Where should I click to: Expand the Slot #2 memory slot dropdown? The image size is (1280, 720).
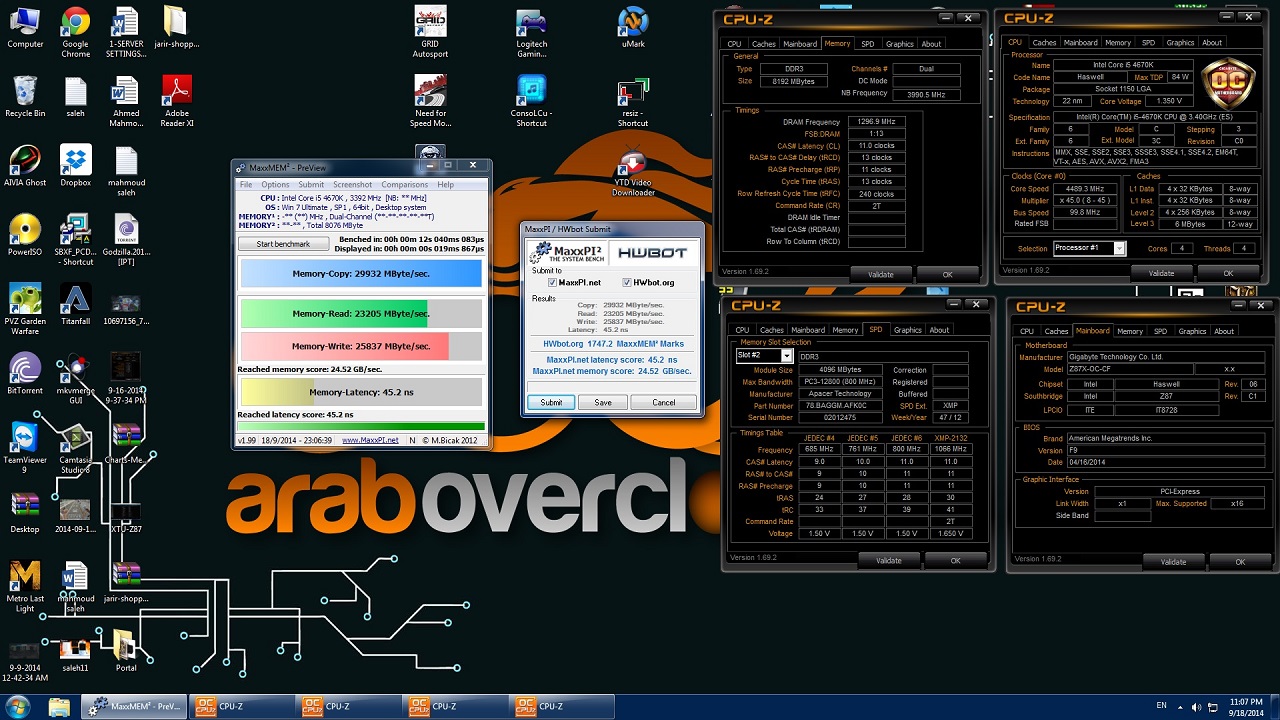[786, 356]
